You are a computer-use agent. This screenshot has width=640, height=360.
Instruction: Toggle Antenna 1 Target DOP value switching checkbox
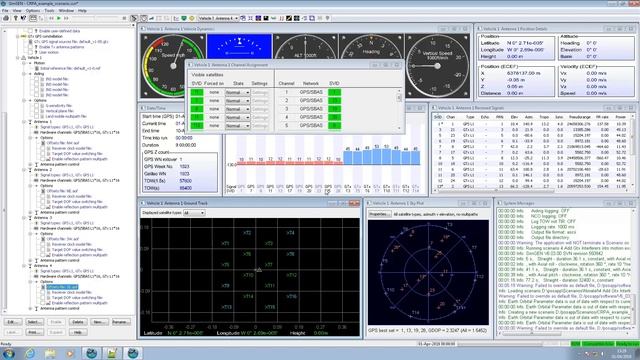pos(42,153)
